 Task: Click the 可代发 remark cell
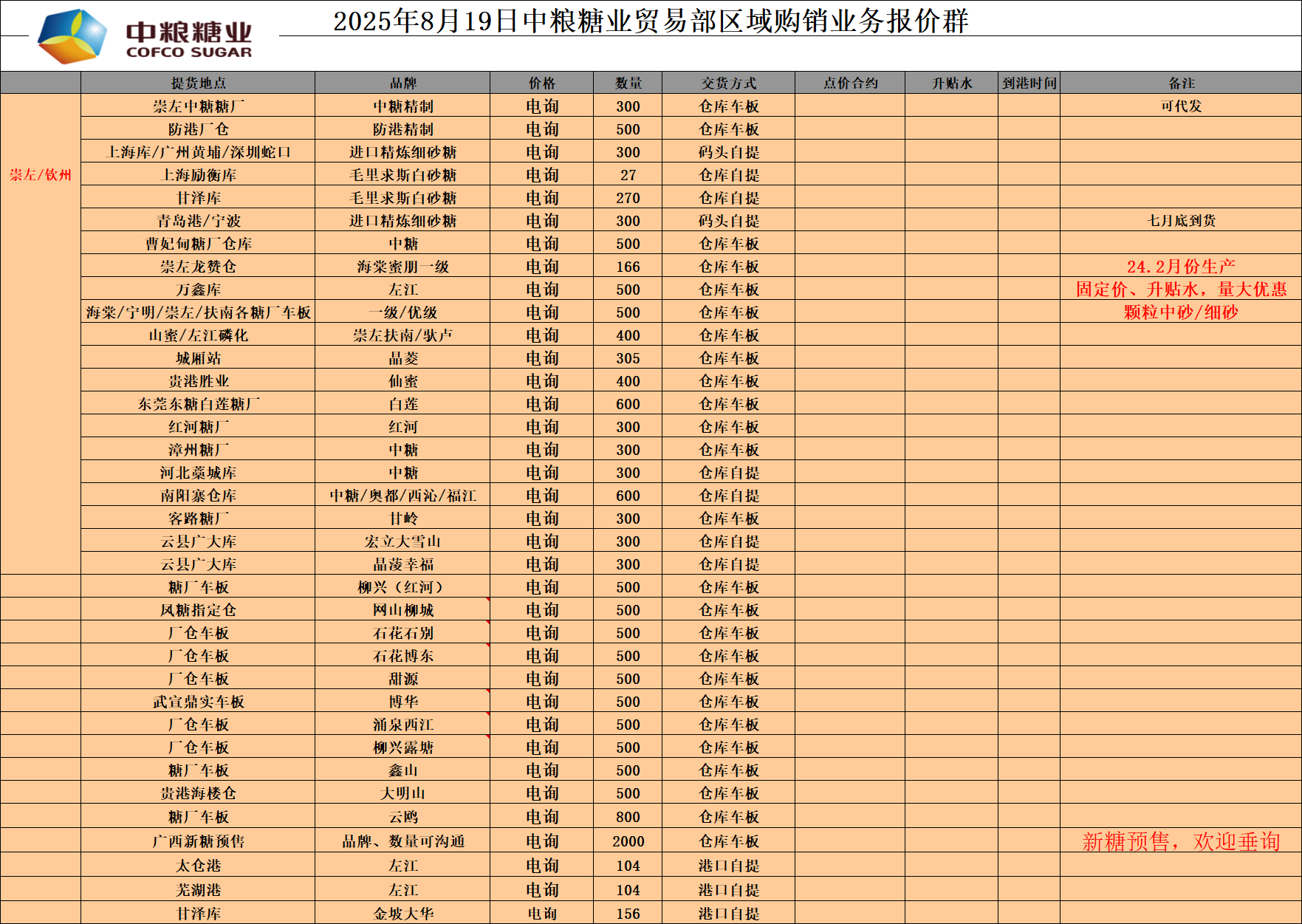click(x=1181, y=106)
